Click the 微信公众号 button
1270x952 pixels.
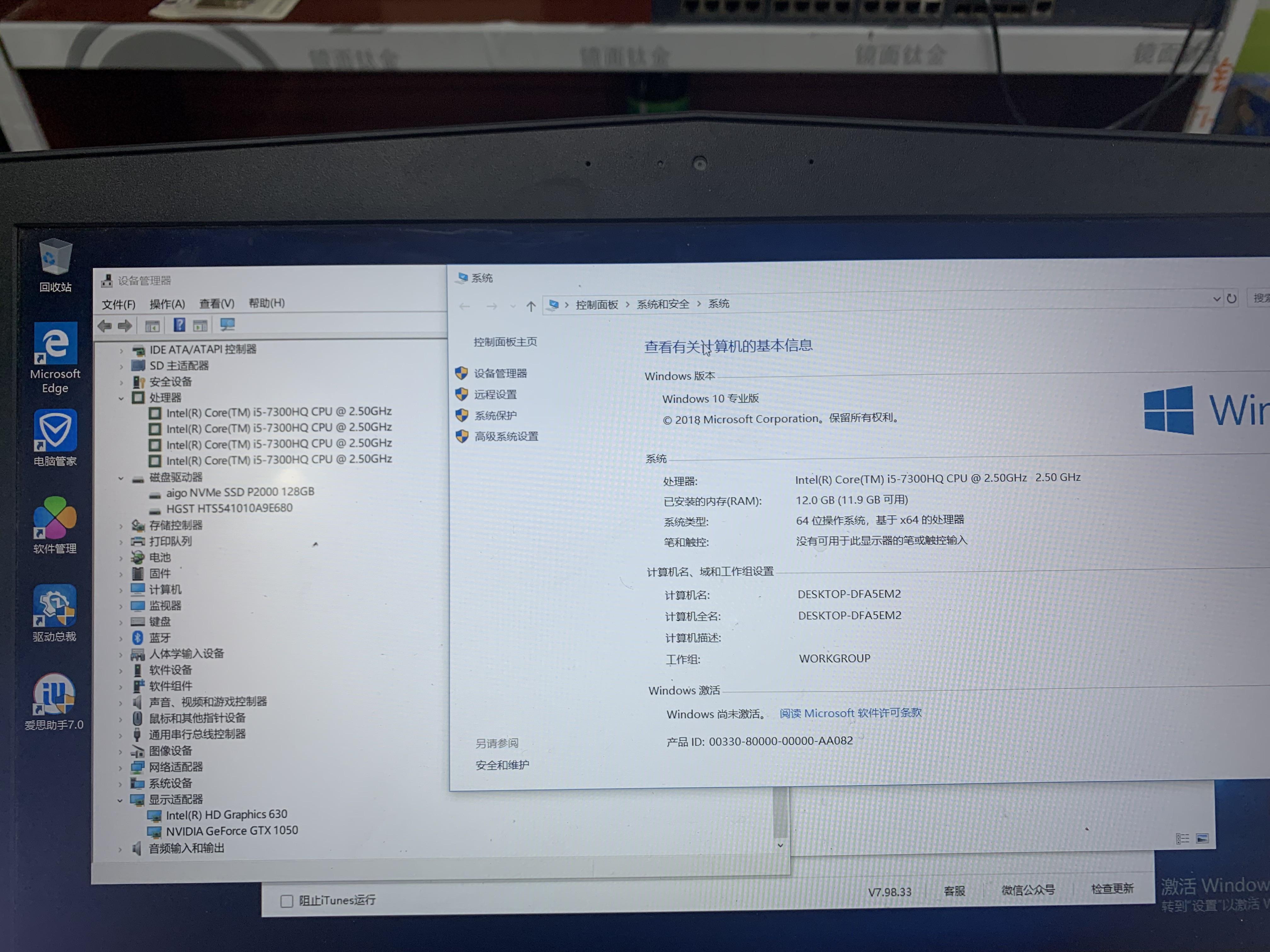click(1028, 889)
